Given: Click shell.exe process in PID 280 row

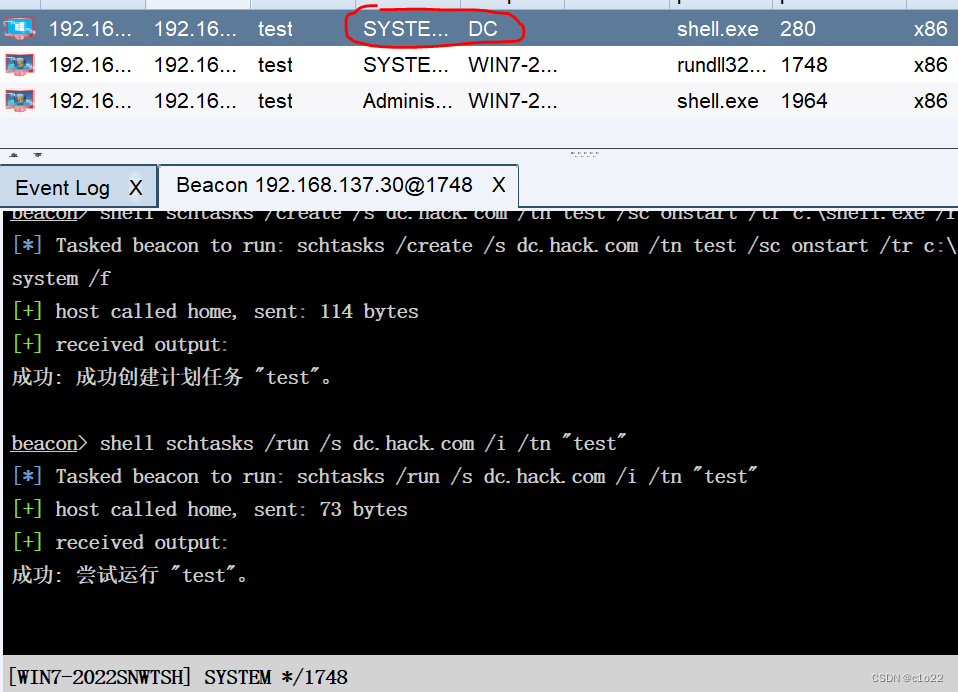Looking at the screenshot, I should pos(717,29).
